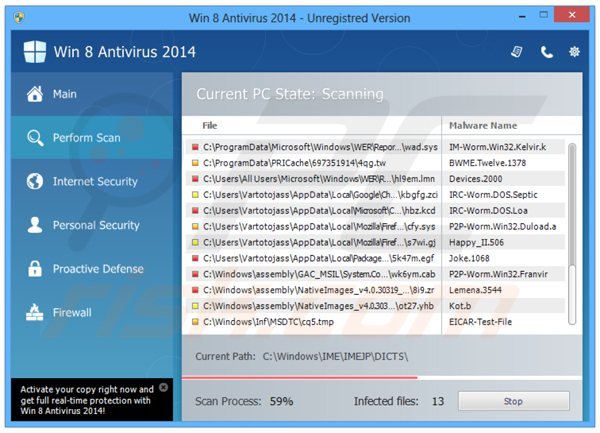
Task: Select the P2P-Worm.Win32.Duload.a entry
Action: tap(502, 226)
